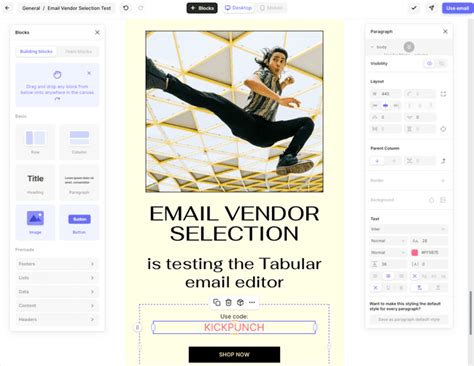Viewport: 474px width, 366px height.
Task: Click the padding link icon in Layout
Action: click(x=443, y=129)
